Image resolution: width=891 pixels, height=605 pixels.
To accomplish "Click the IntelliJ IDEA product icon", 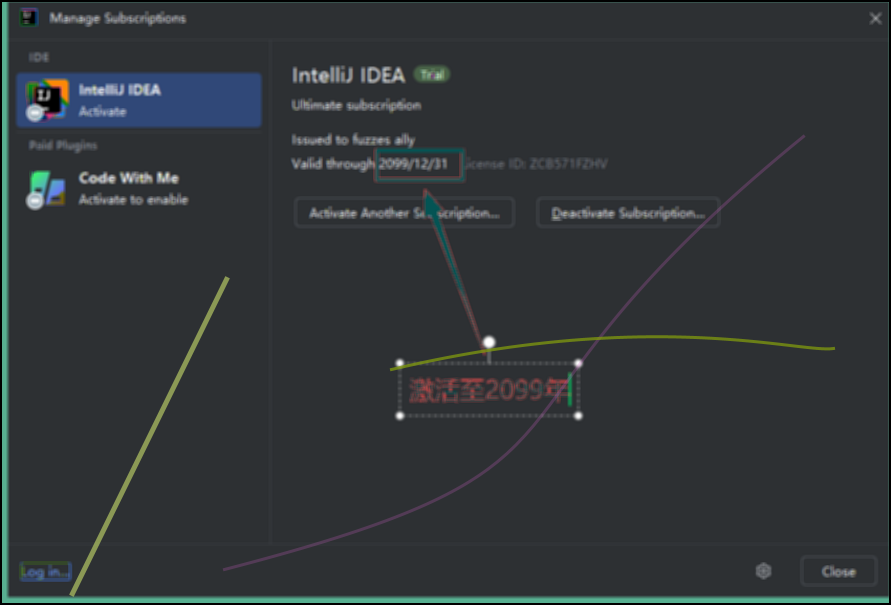I will pyautogui.click(x=47, y=100).
